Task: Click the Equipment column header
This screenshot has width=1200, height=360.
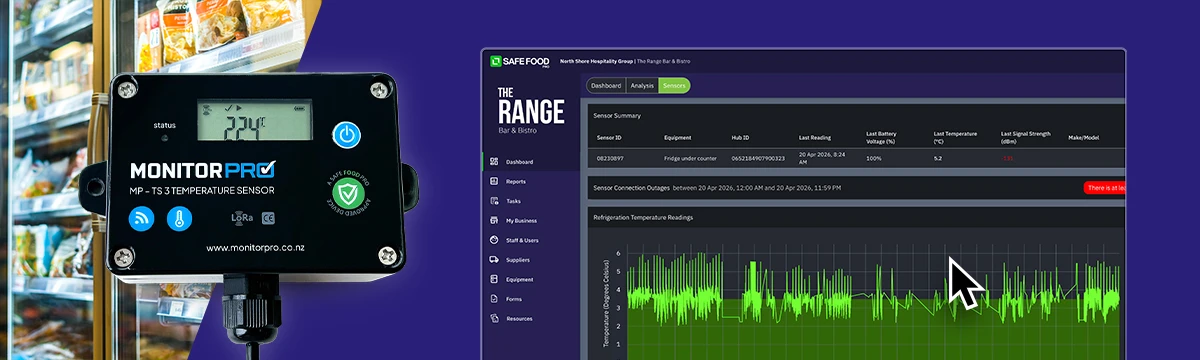Action: (x=677, y=137)
